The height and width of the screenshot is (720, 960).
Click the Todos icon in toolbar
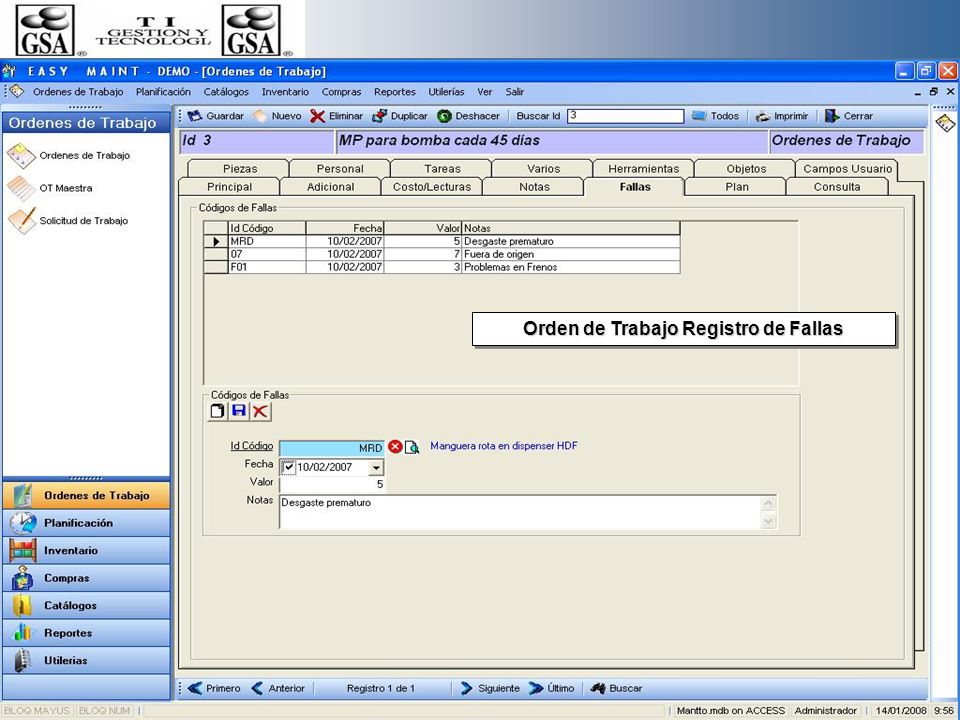click(699, 116)
